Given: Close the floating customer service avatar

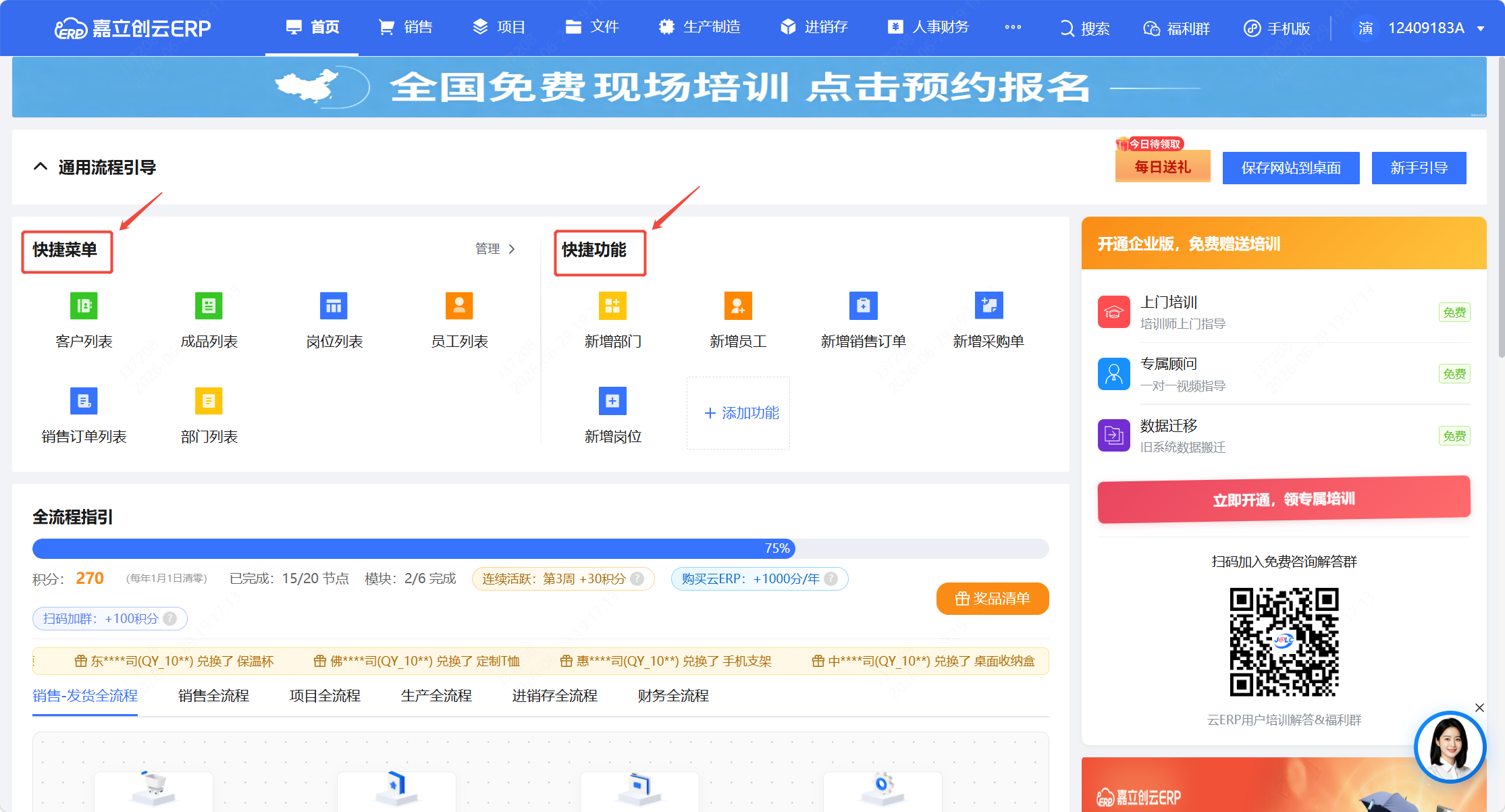Looking at the screenshot, I should pos(1479,707).
